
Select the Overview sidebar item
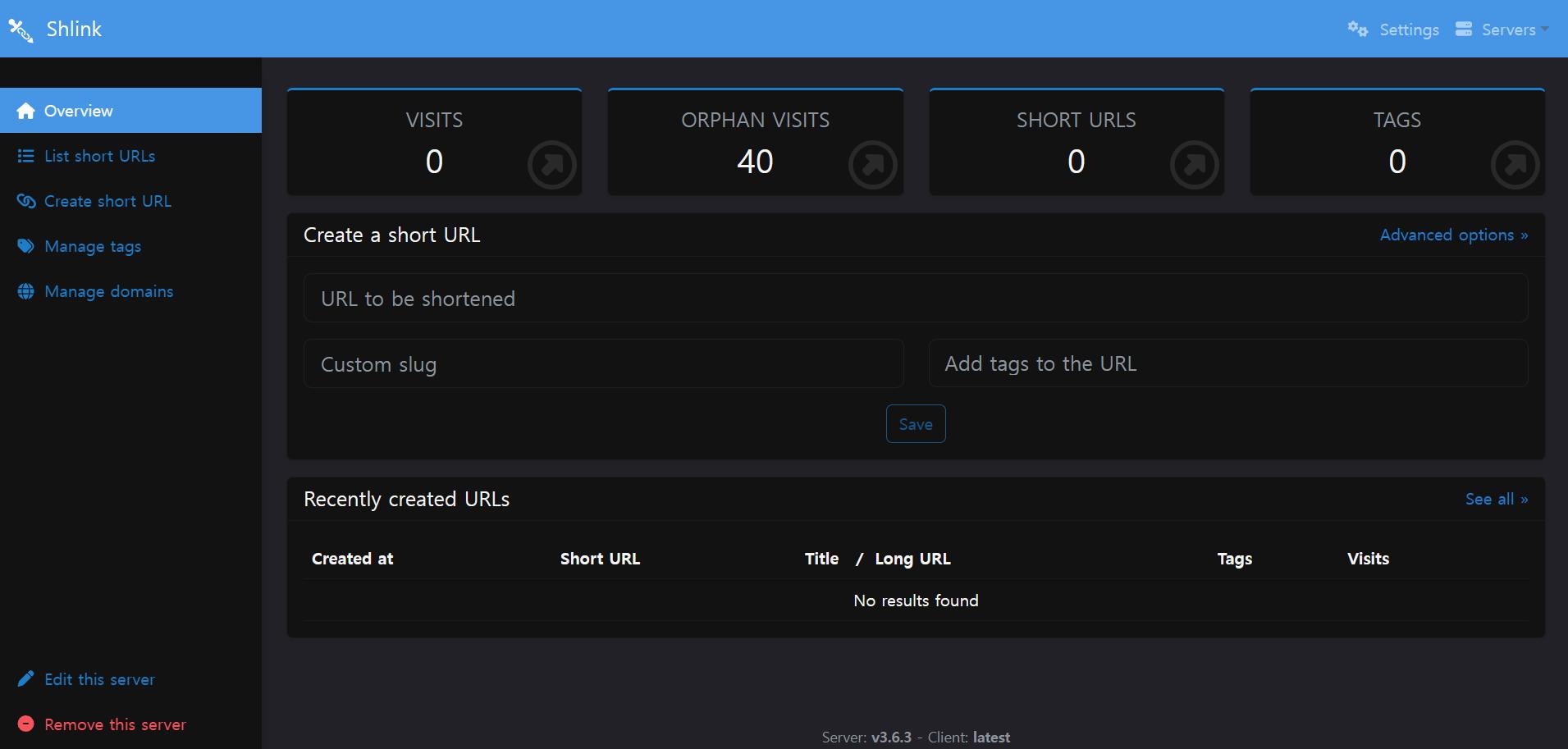coord(79,111)
